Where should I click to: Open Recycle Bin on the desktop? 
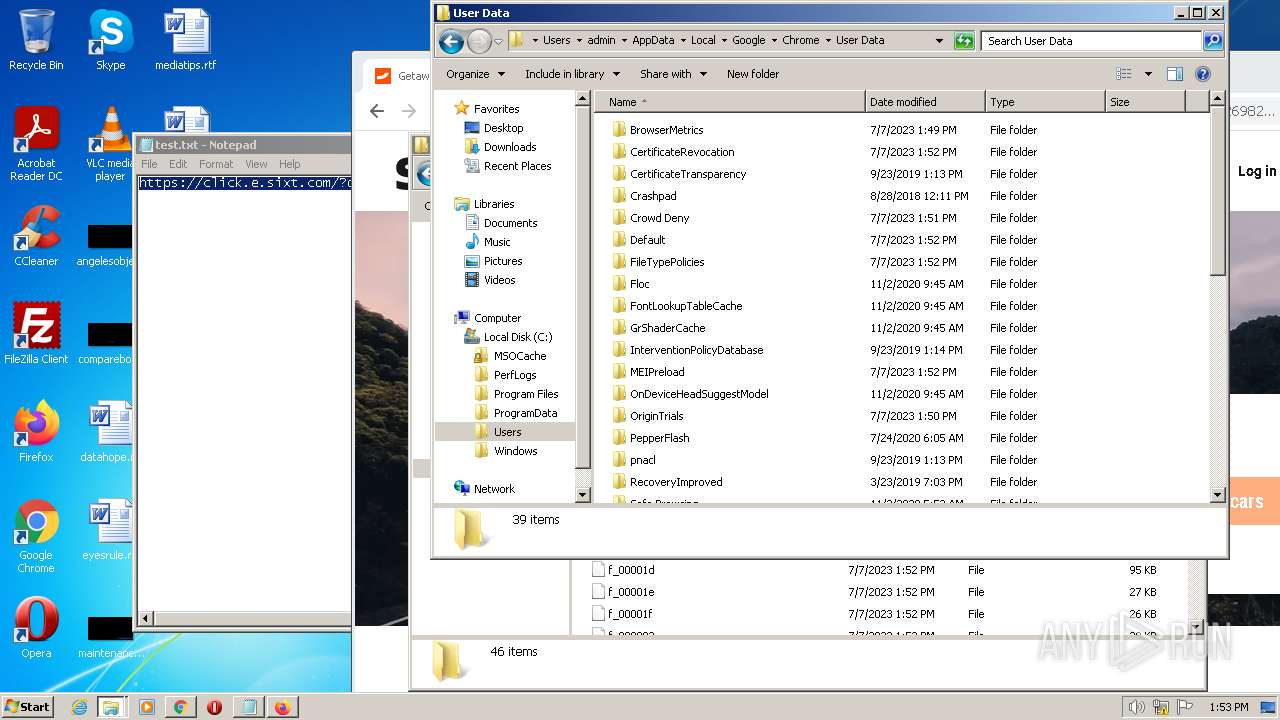[36, 40]
